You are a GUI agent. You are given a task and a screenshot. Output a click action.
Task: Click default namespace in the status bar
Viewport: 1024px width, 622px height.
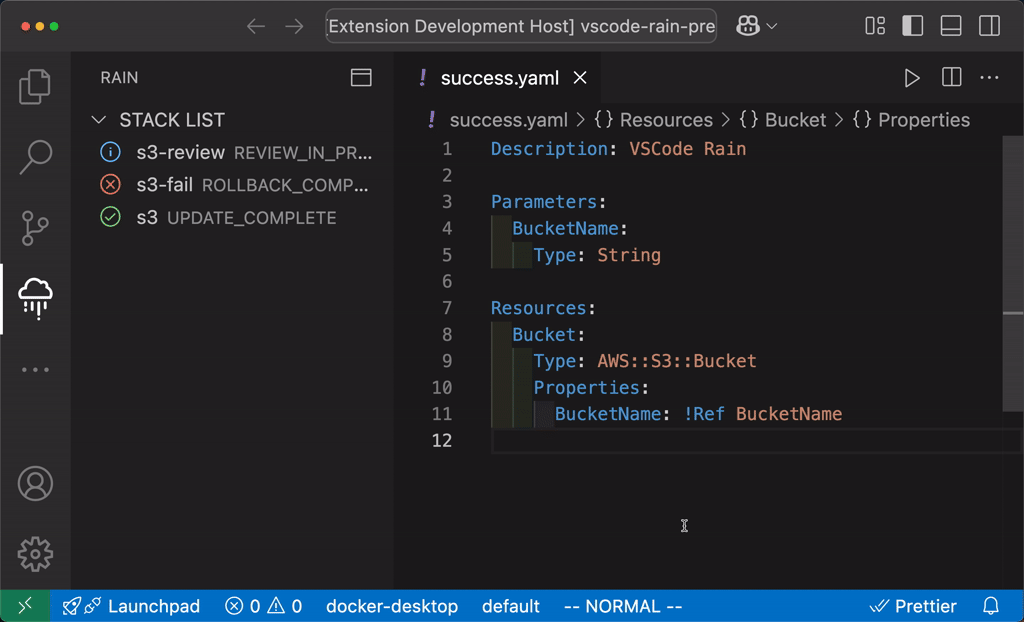coord(511,606)
